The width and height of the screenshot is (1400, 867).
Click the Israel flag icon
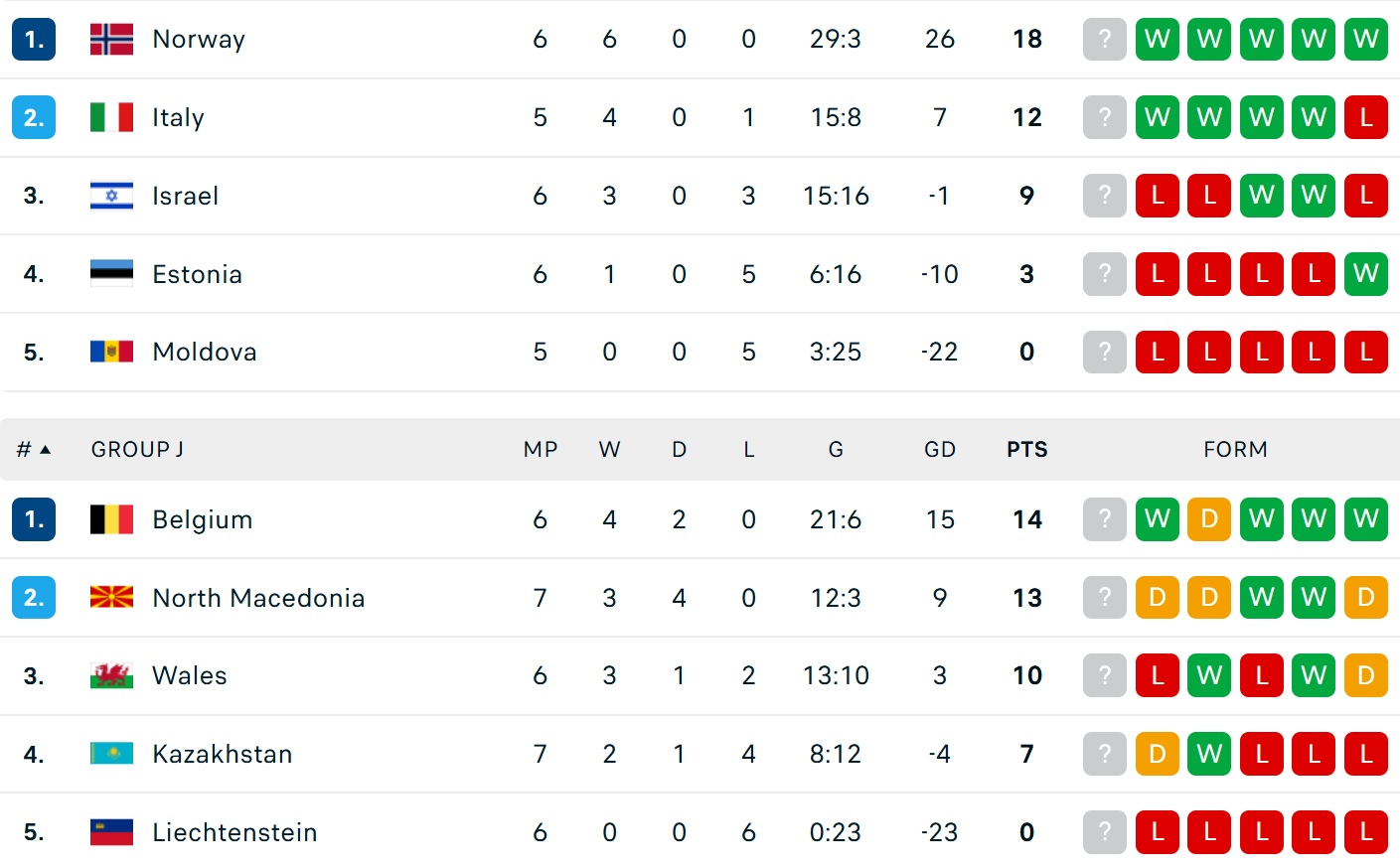(111, 196)
